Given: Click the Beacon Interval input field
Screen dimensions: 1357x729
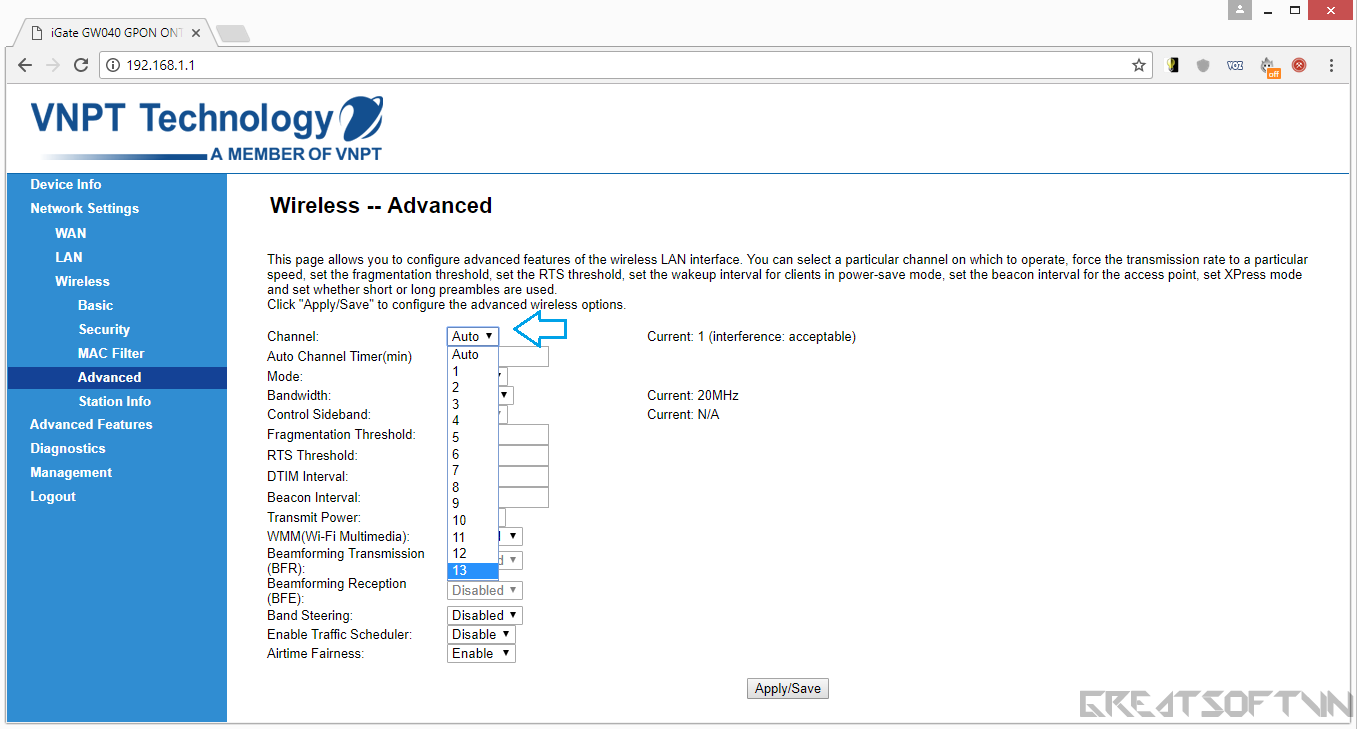Looking at the screenshot, I should point(523,498).
